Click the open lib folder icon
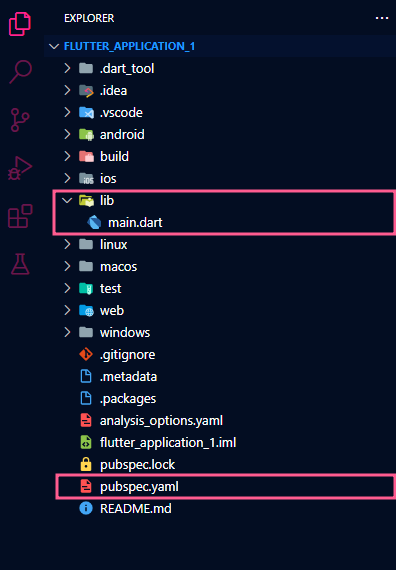 87,201
